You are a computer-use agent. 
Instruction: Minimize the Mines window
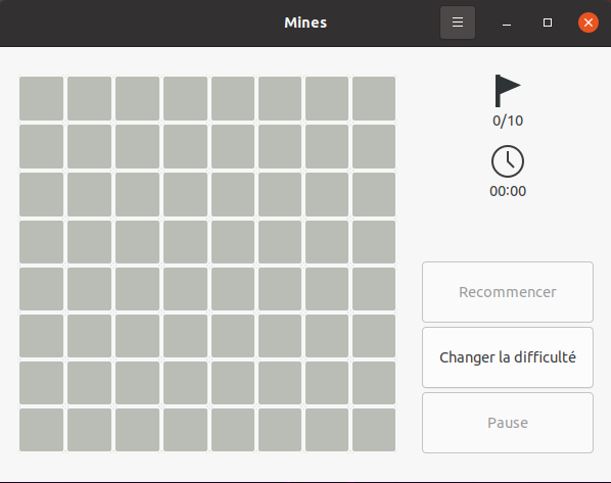507,22
